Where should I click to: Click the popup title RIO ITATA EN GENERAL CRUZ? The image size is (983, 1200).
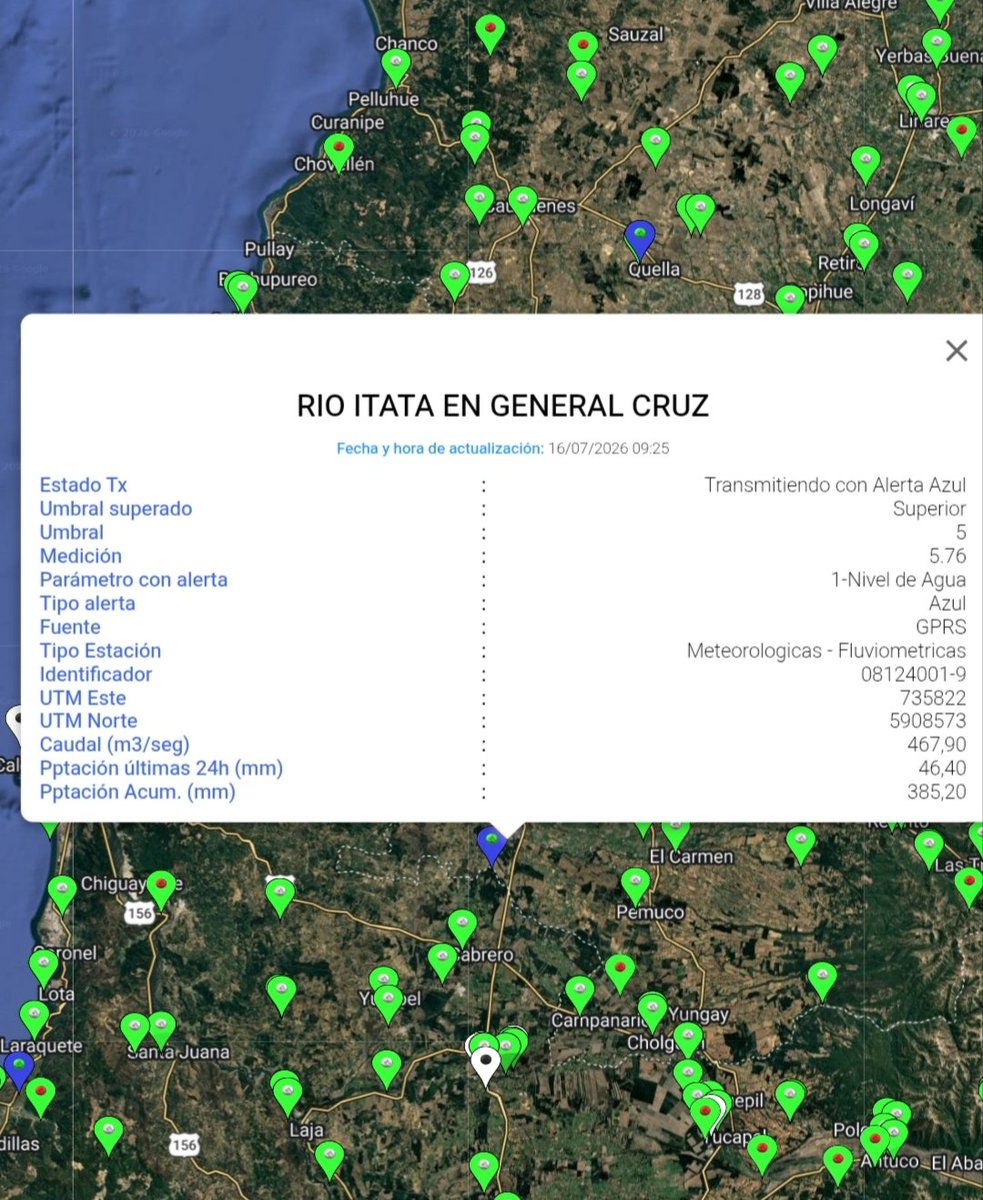(x=503, y=405)
